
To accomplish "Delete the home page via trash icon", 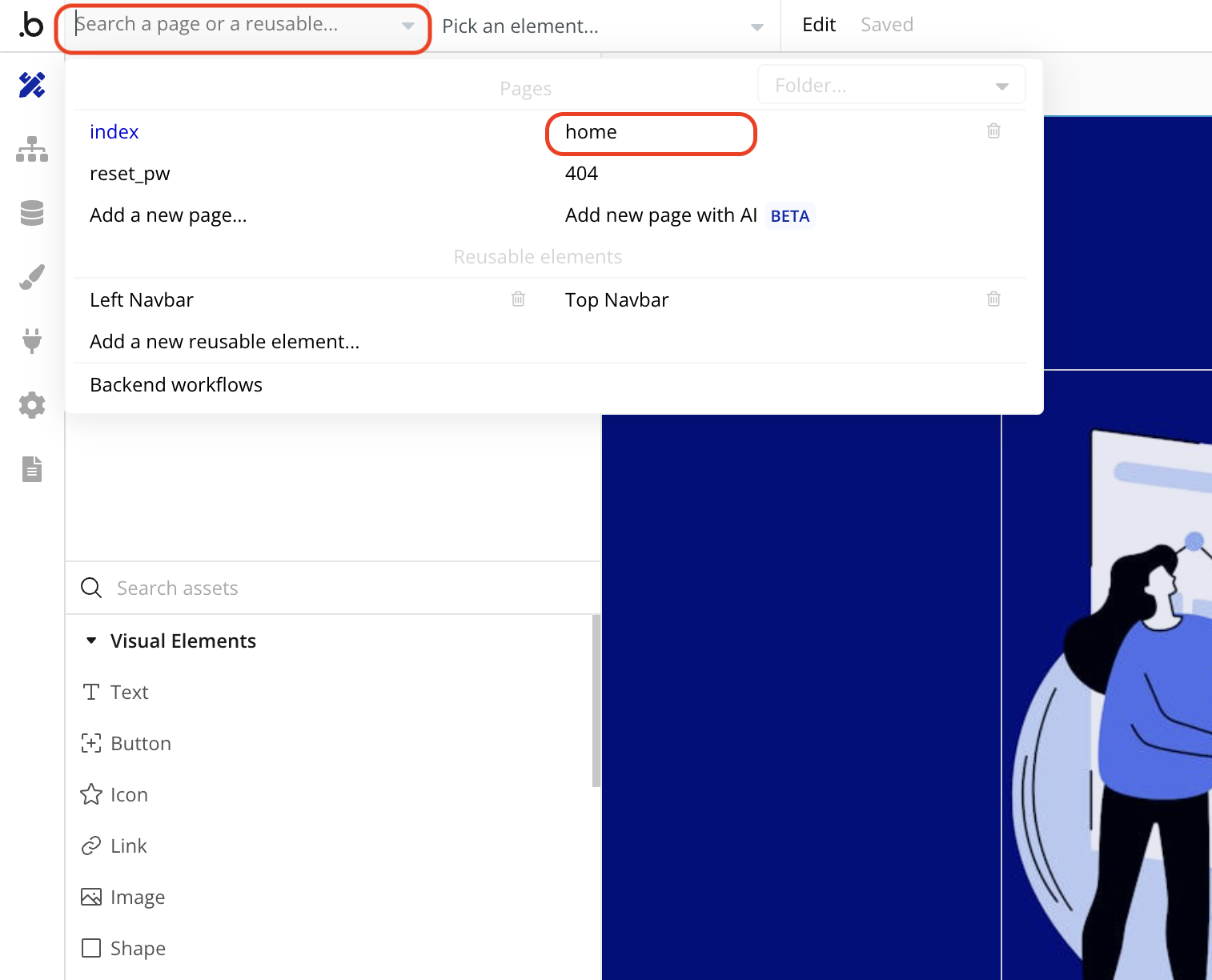I will tap(993, 131).
